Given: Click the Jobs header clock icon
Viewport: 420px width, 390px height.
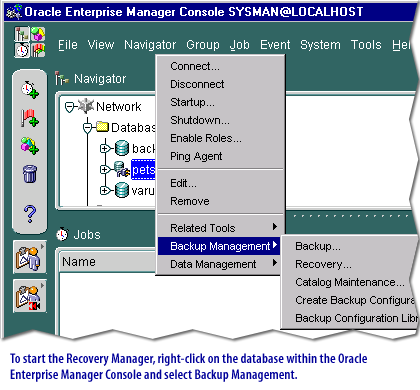Looking at the screenshot, I should click(x=62, y=234).
